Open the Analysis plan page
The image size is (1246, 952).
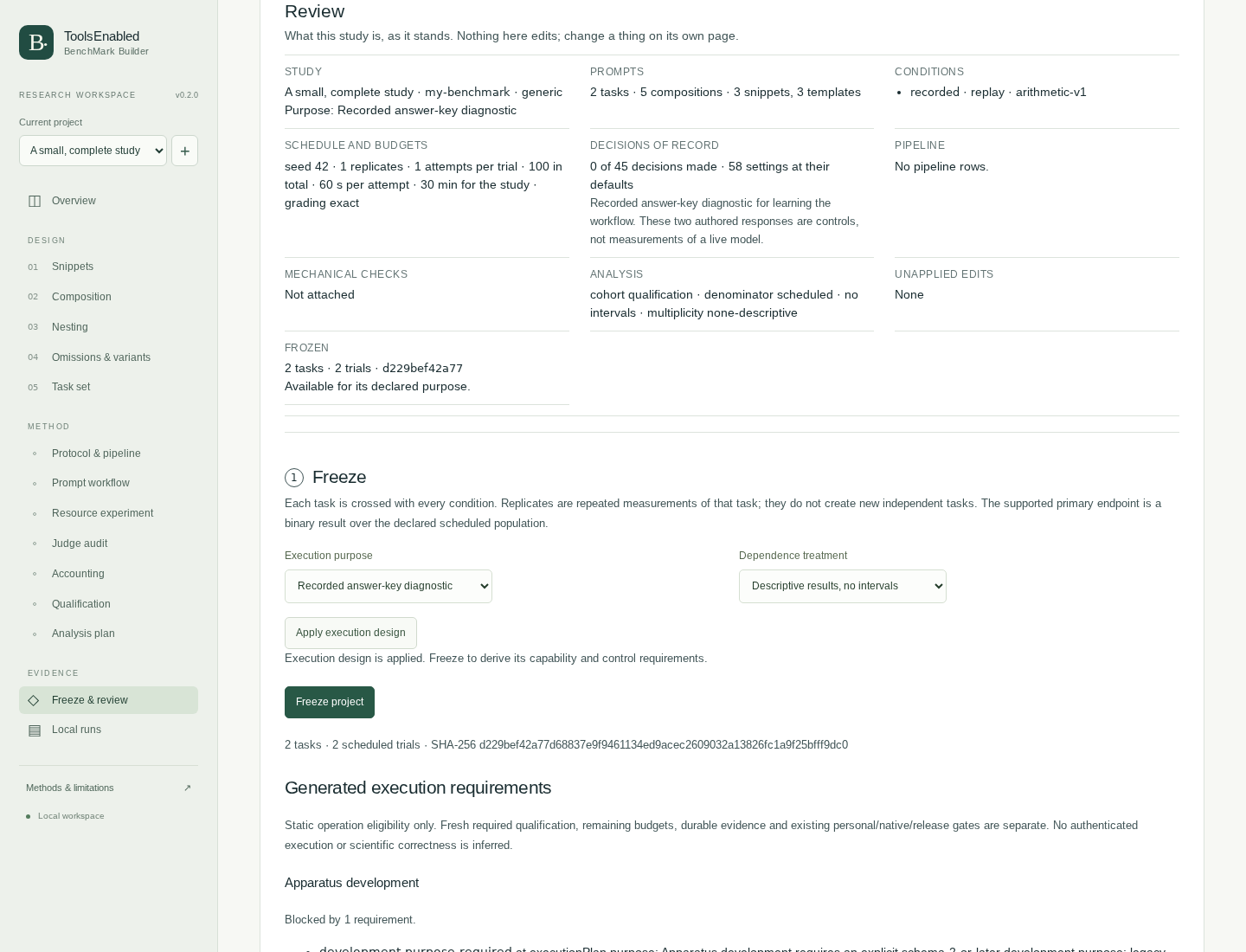[x=108, y=634]
